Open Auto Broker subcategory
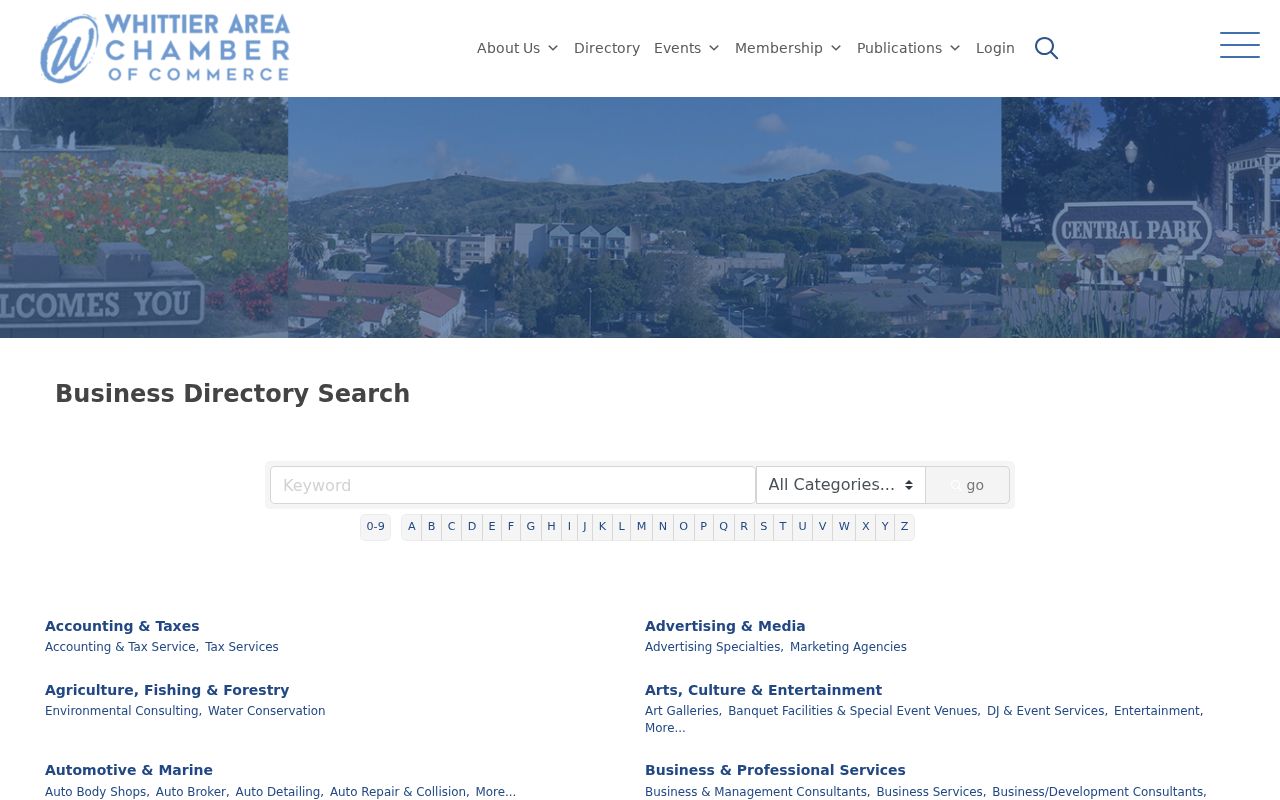This screenshot has height=800, width=1280. [x=191, y=792]
